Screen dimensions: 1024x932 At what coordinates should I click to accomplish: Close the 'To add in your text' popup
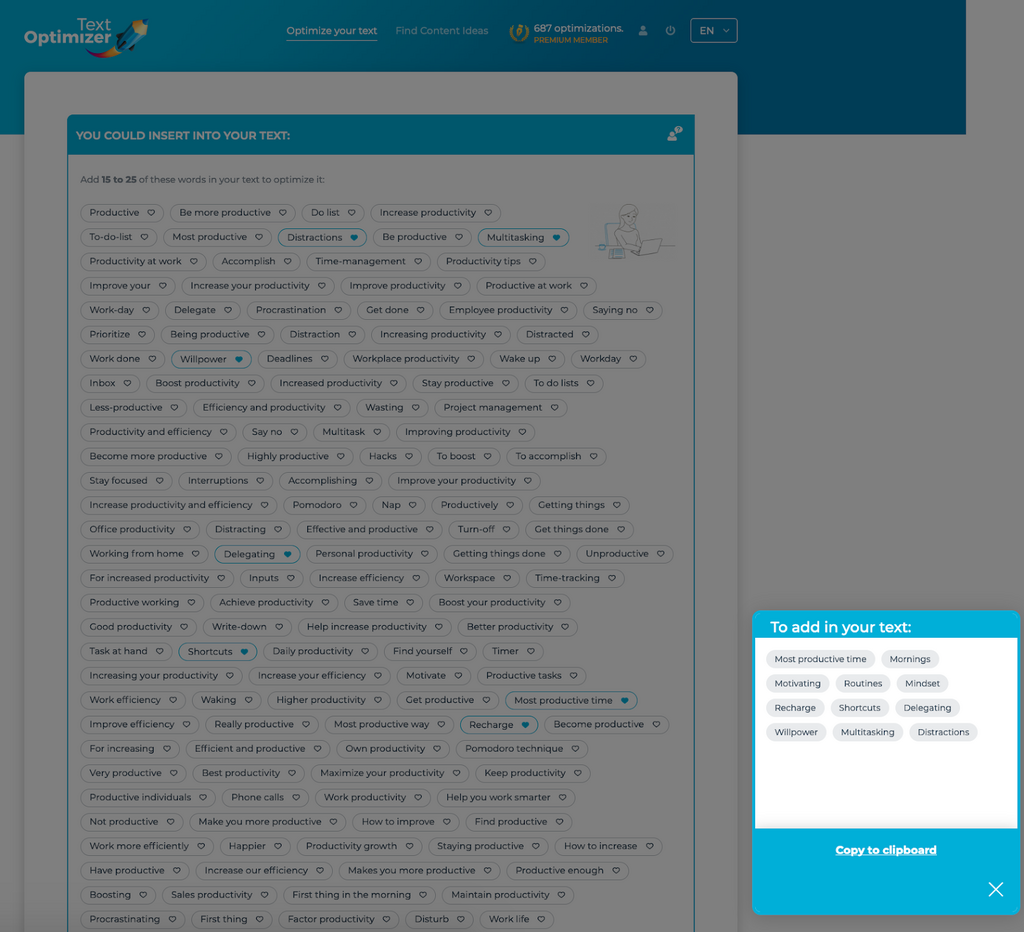click(x=995, y=889)
